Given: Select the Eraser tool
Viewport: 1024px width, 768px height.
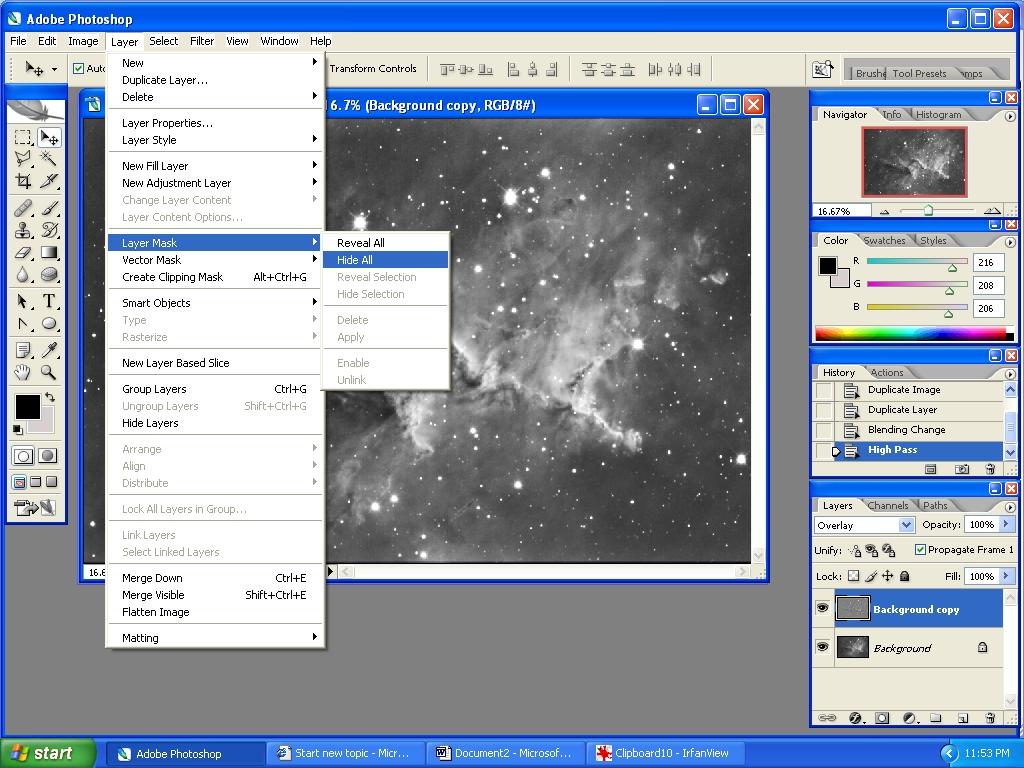Looking at the screenshot, I should pos(24,253).
